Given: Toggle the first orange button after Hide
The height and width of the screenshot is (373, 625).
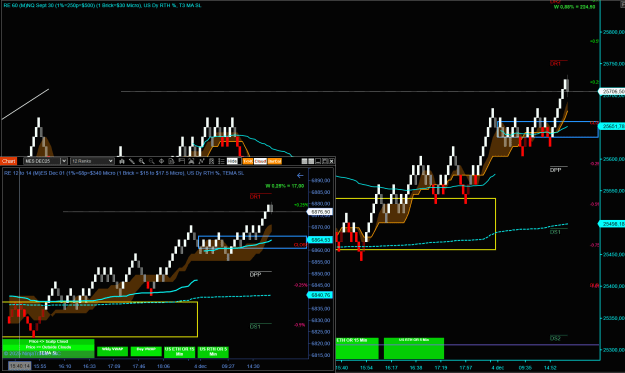Looking at the screenshot, I should tap(248, 161).
